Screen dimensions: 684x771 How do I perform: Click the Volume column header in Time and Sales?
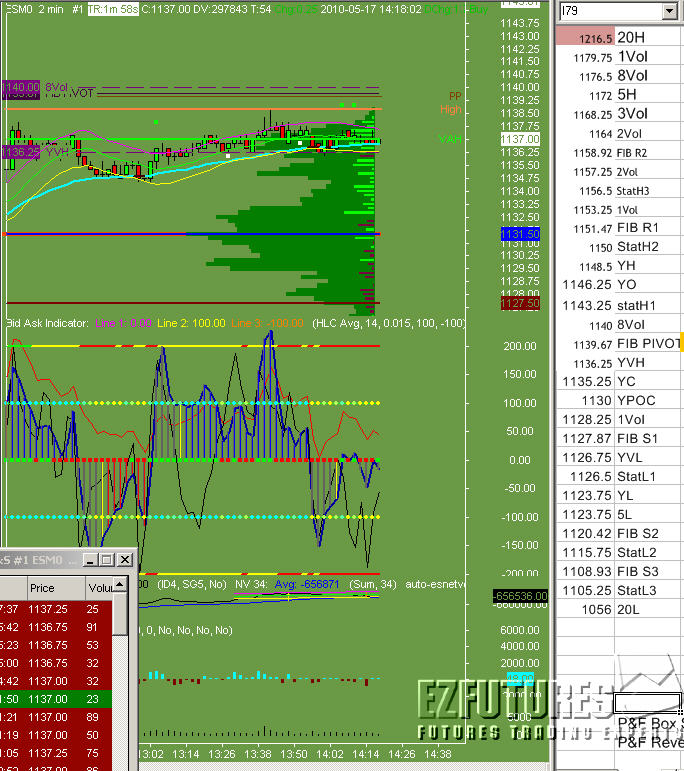pos(99,588)
